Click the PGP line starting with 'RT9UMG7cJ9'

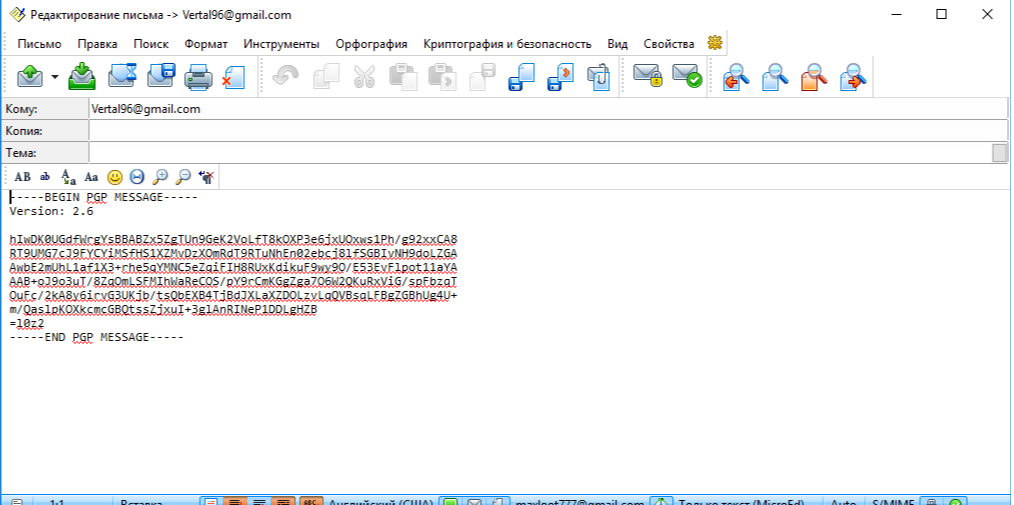tap(233, 253)
